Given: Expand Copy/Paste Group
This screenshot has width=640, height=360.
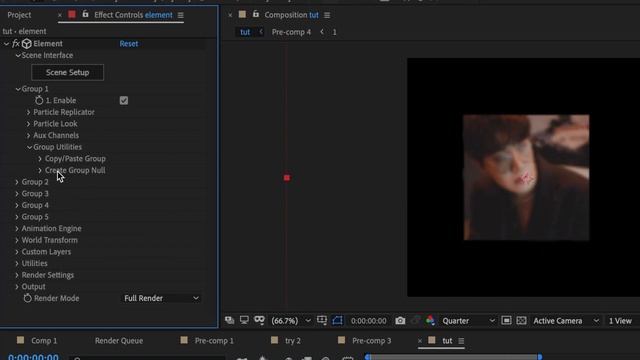Looking at the screenshot, I should click(40, 159).
